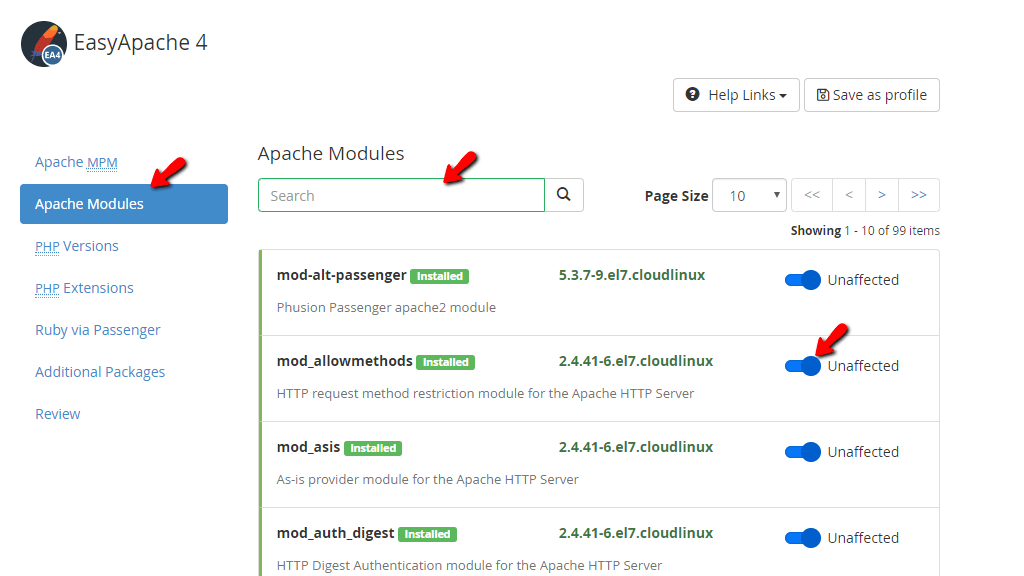The width and height of the screenshot is (1024, 576).
Task: Open the PHP Versions section
Action: point(77,246)
